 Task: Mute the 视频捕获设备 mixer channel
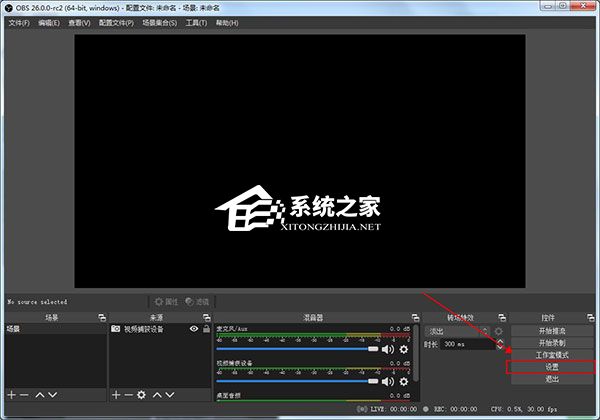388,382
